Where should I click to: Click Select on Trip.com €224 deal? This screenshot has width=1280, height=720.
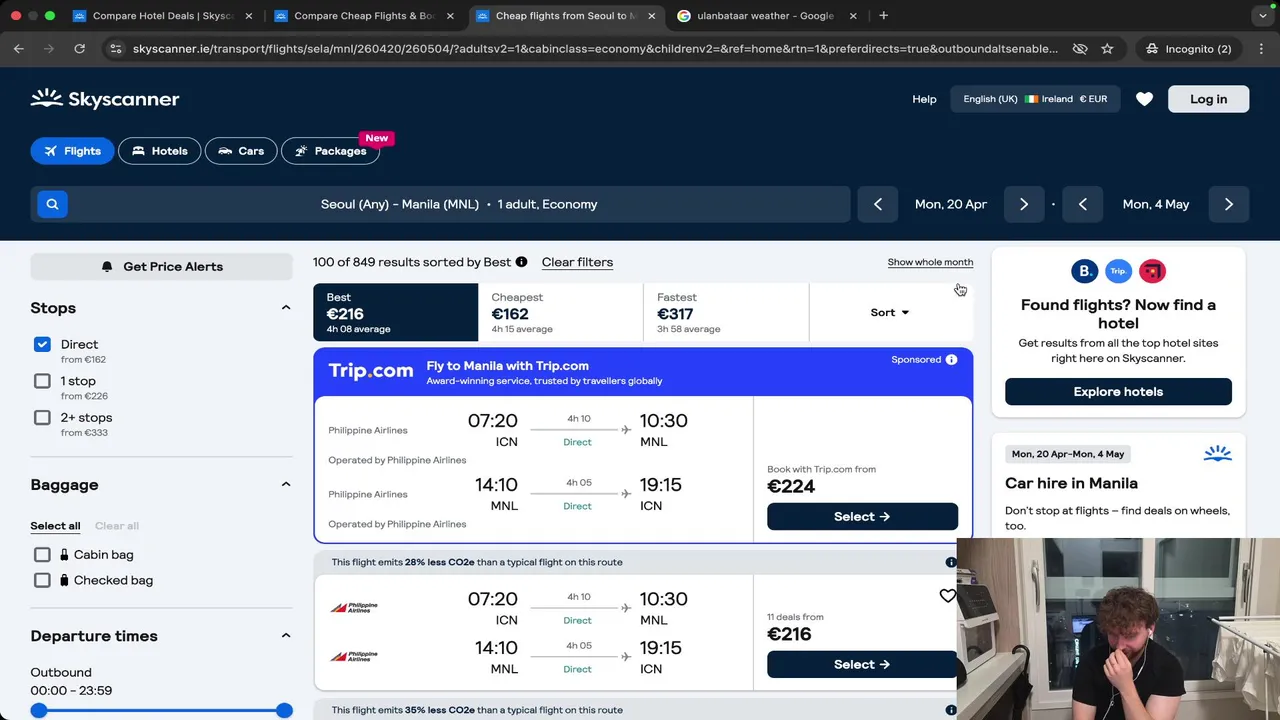[x=862, y=517]
